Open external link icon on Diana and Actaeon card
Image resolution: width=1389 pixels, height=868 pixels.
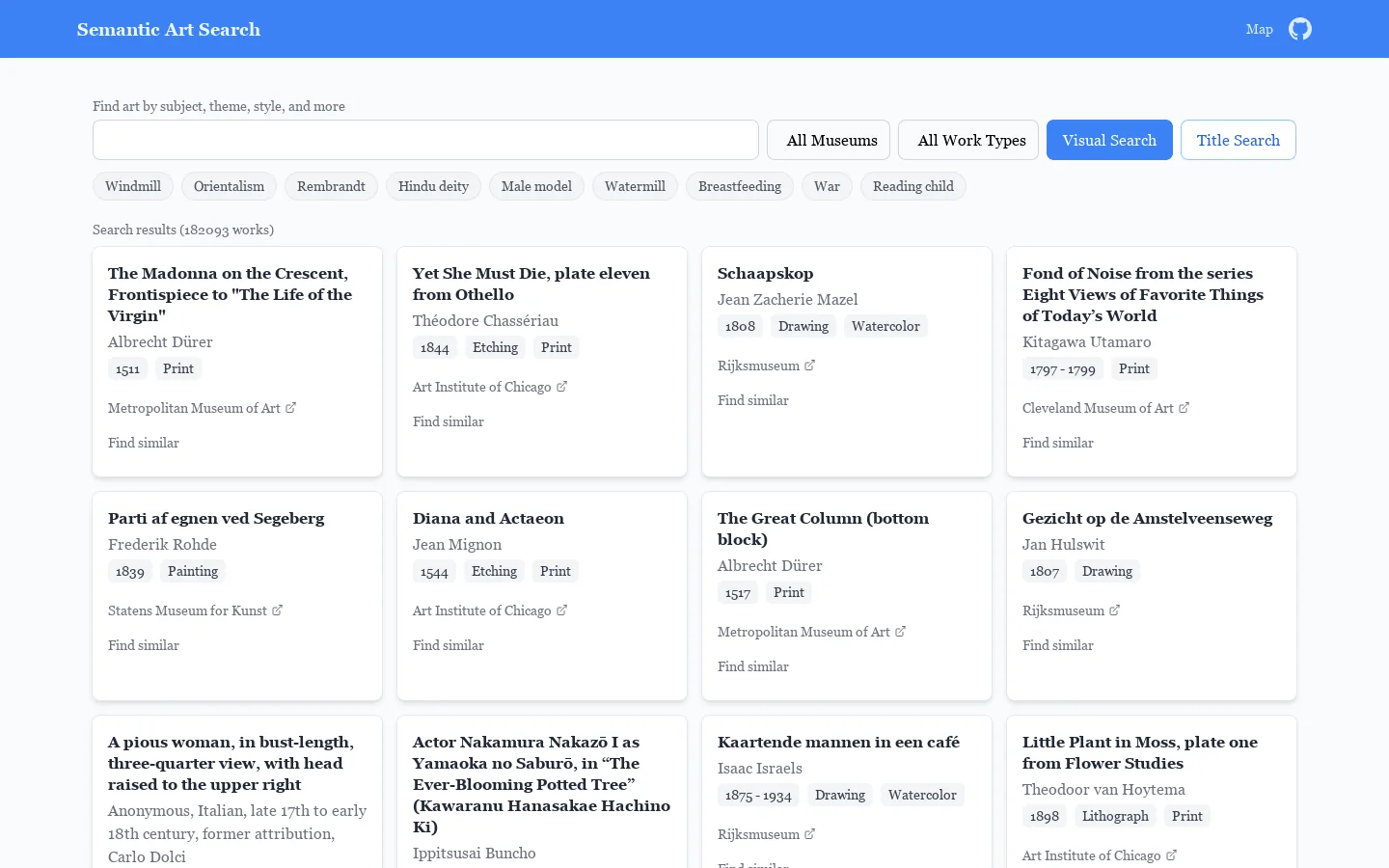click(561, 610)
